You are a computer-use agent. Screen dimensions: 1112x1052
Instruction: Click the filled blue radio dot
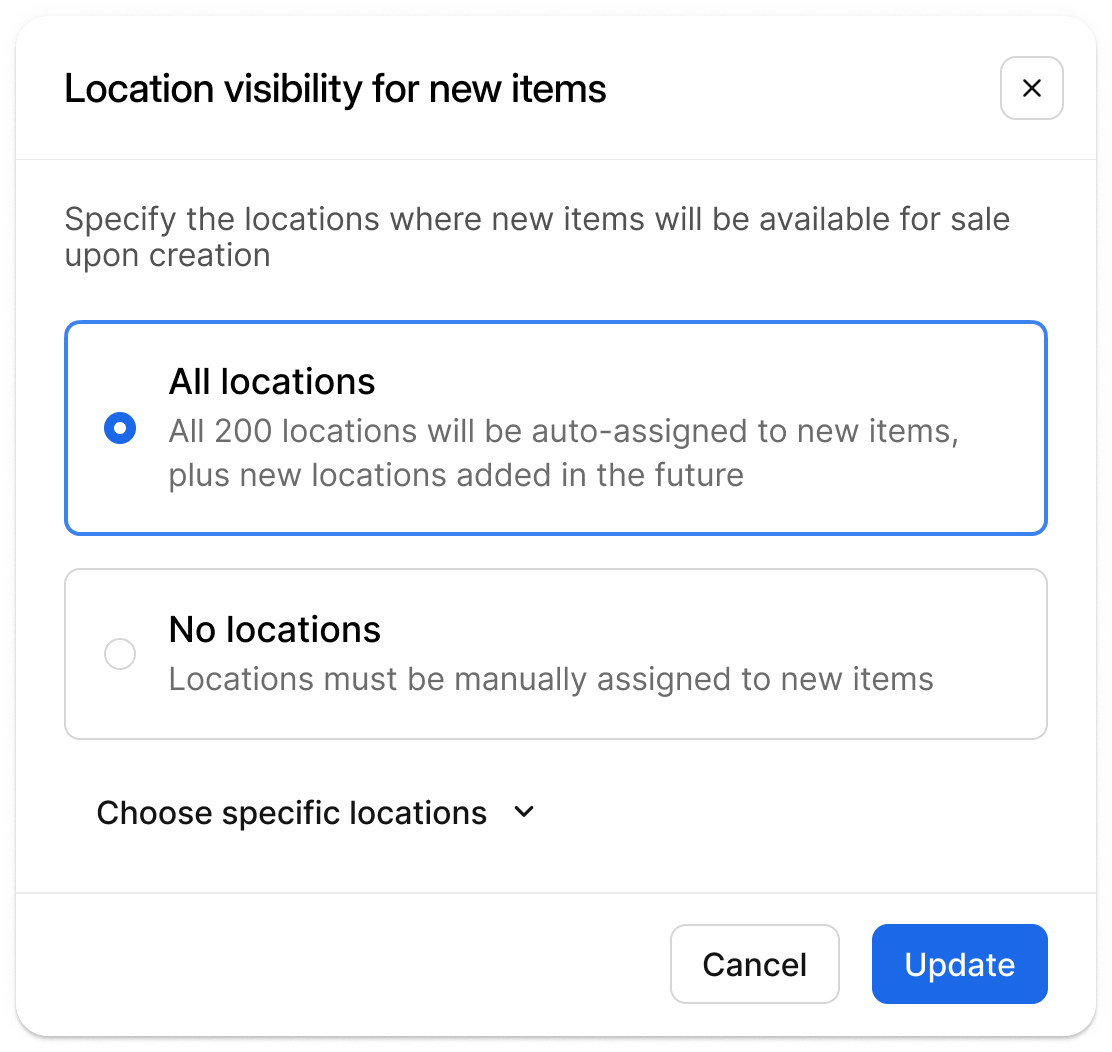120,429
